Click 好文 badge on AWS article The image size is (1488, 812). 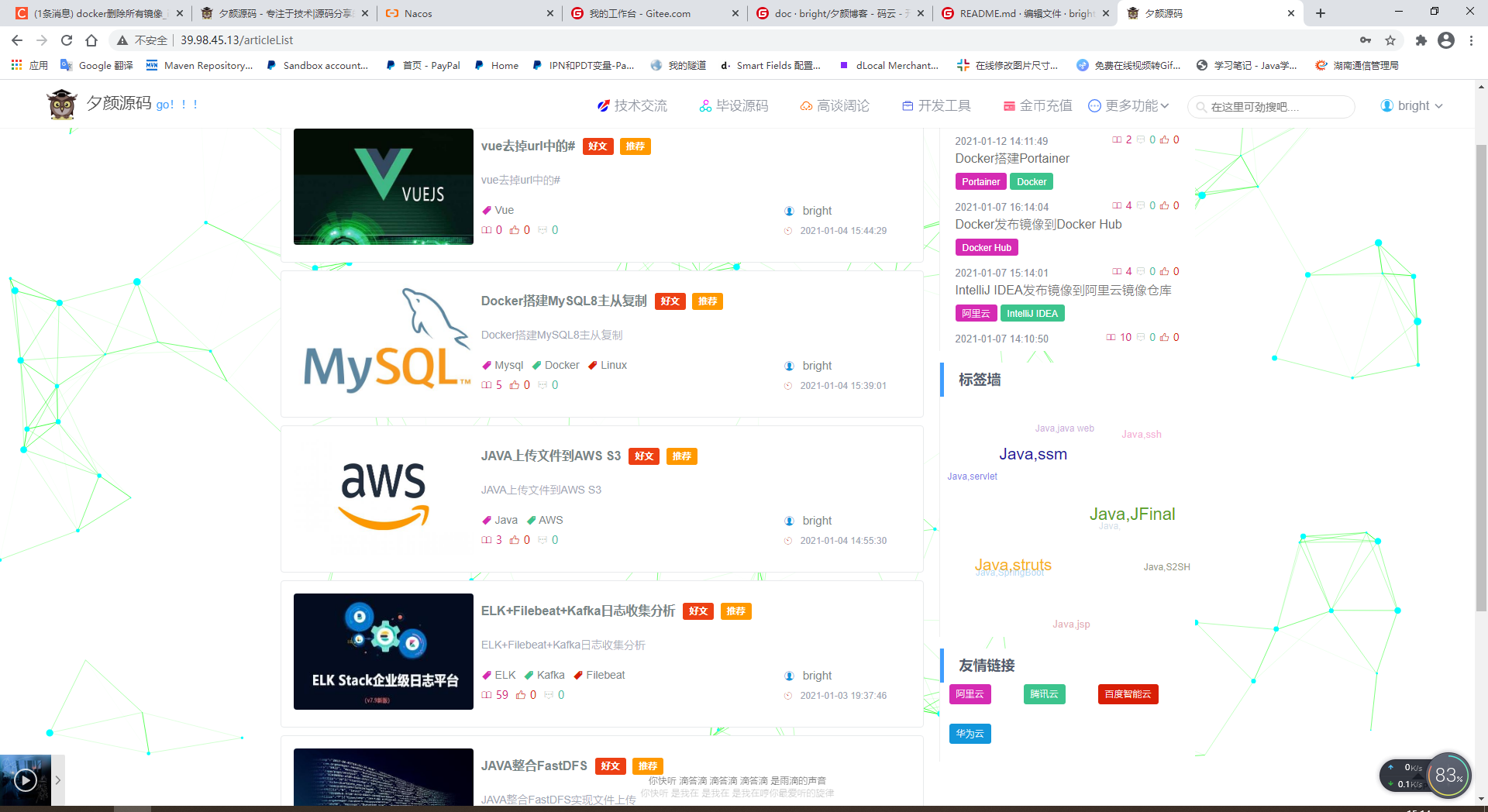coord(644,456)
